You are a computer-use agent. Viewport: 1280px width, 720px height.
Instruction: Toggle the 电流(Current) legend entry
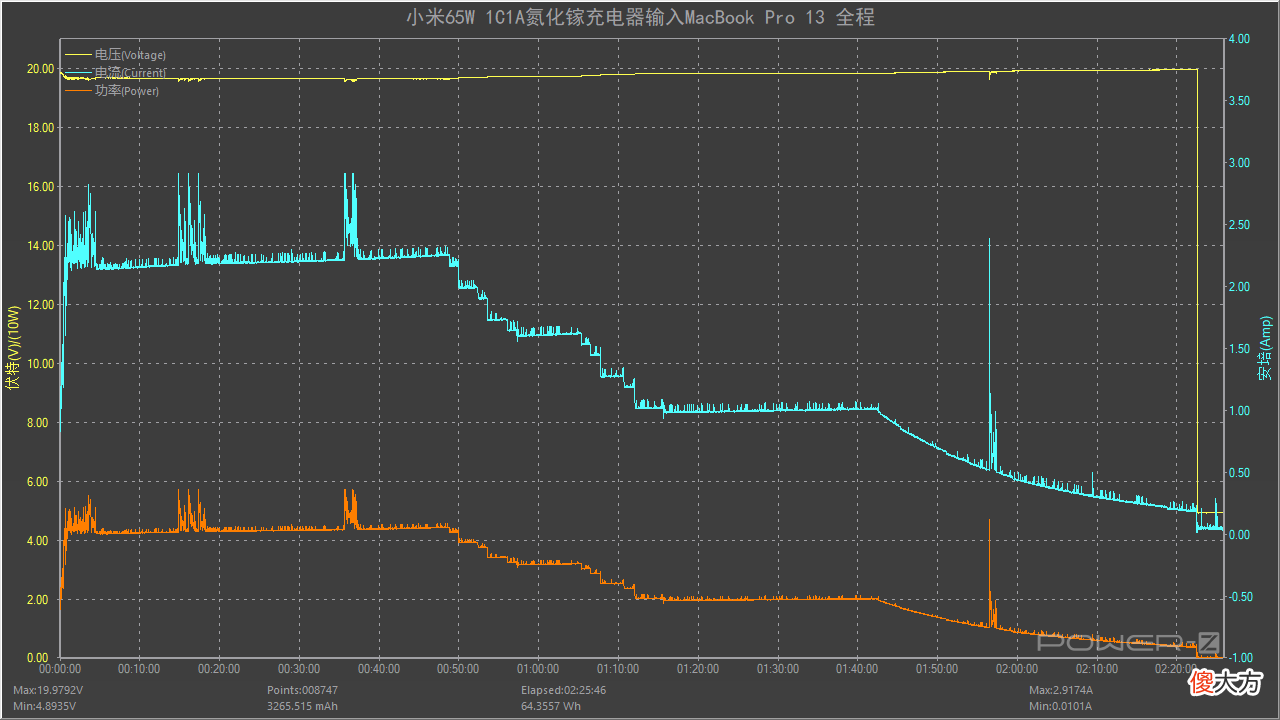[130, 73]
